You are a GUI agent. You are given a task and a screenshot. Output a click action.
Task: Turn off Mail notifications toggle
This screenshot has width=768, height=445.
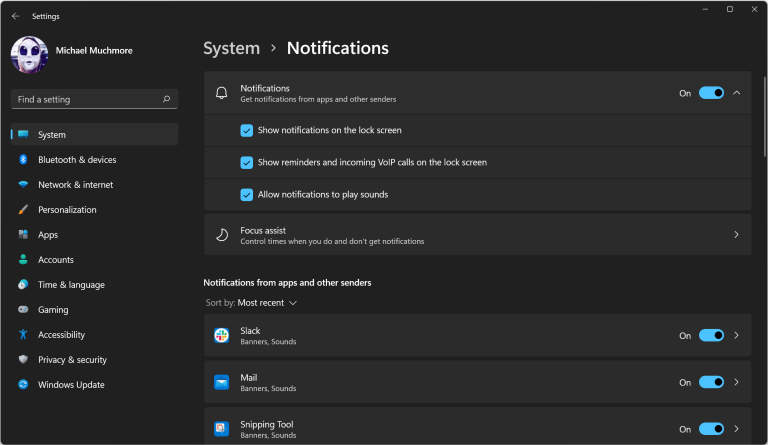click(x=711, y=382)
